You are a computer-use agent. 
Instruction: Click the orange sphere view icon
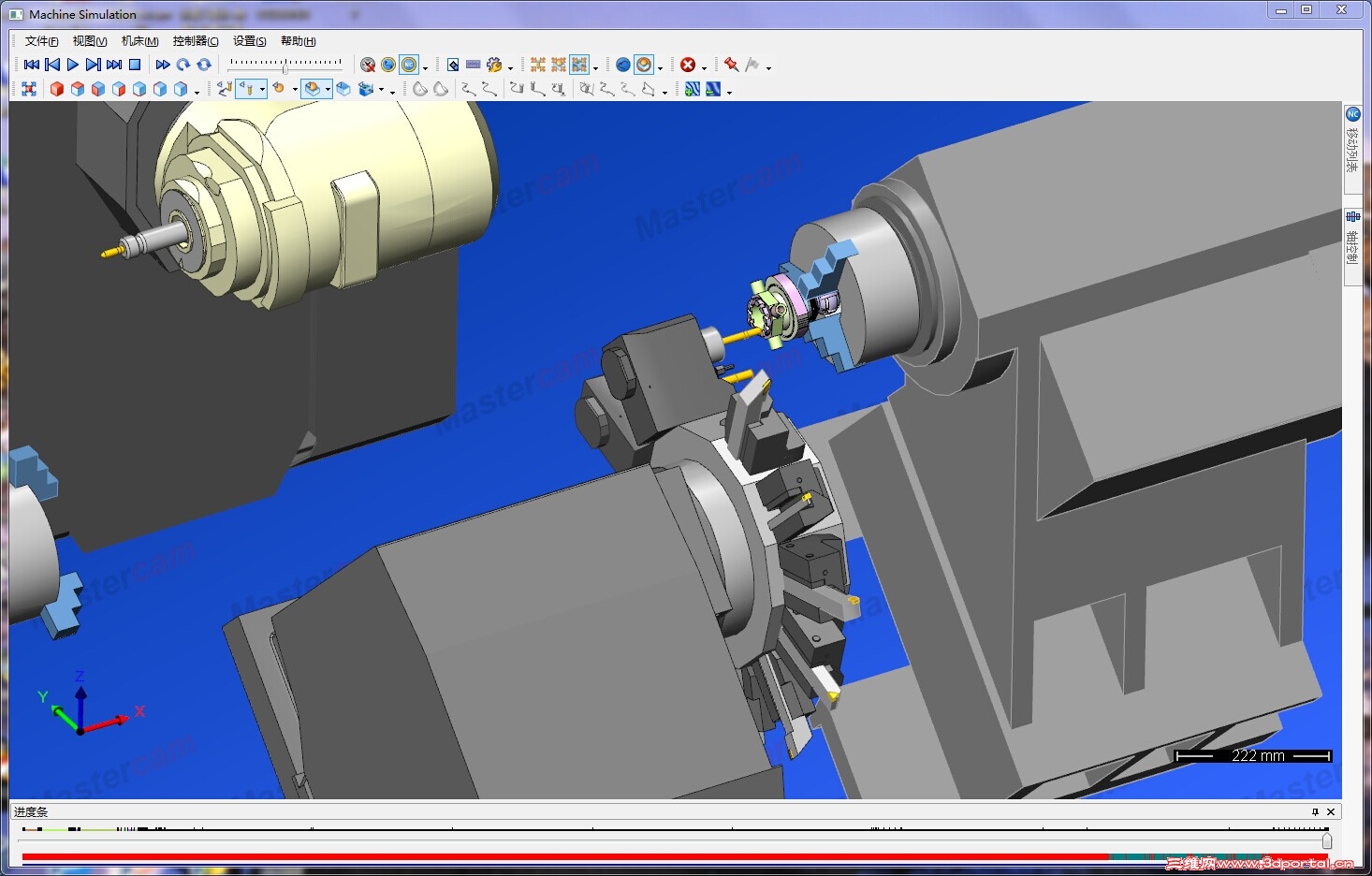click(x=278, y=89)
